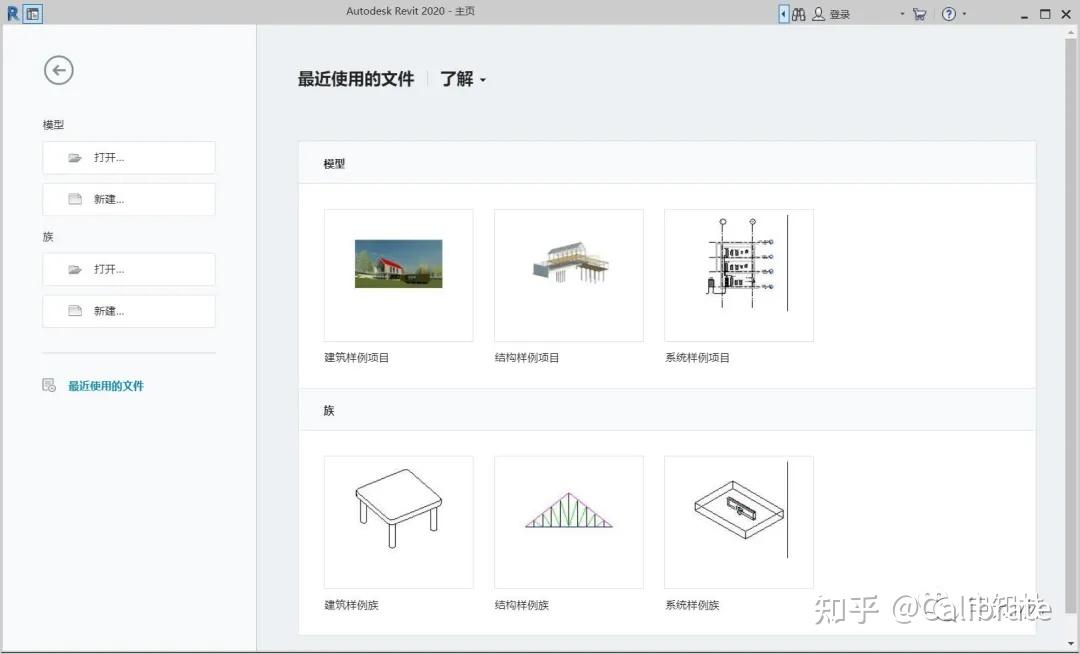Switch to the 最近使用的文件 heading tab
1080x654 pixels.
[355, 79]
